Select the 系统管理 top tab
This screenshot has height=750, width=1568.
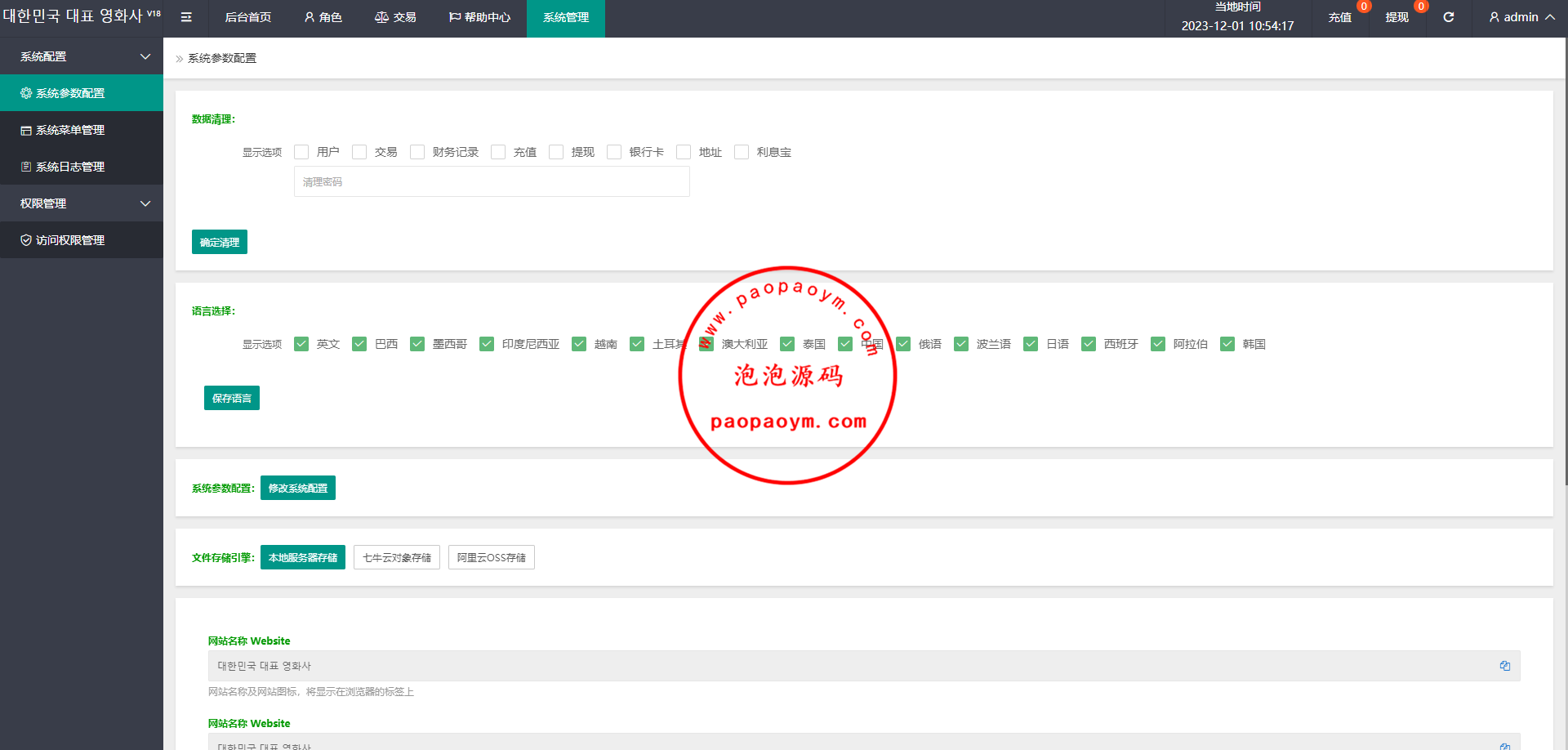(x=566, y=17)
